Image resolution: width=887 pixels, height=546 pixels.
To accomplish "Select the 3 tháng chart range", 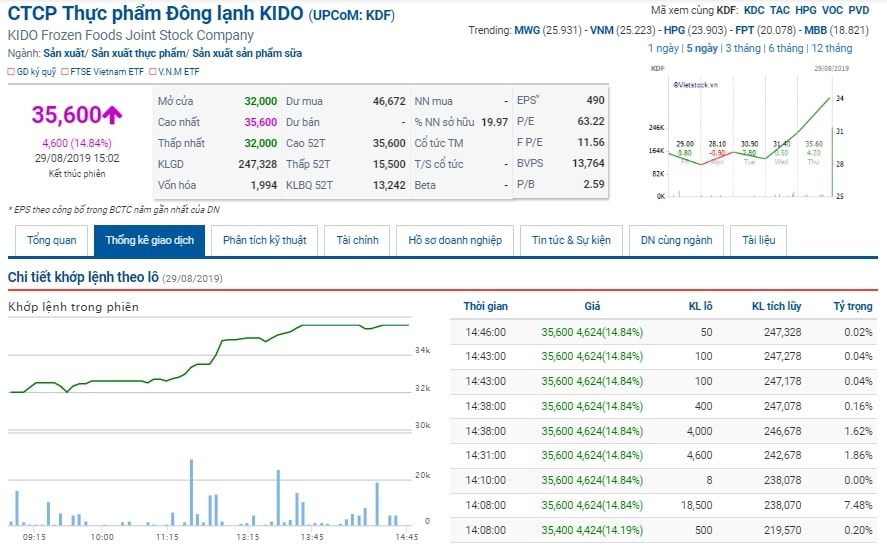I will [x=743, y=48].
